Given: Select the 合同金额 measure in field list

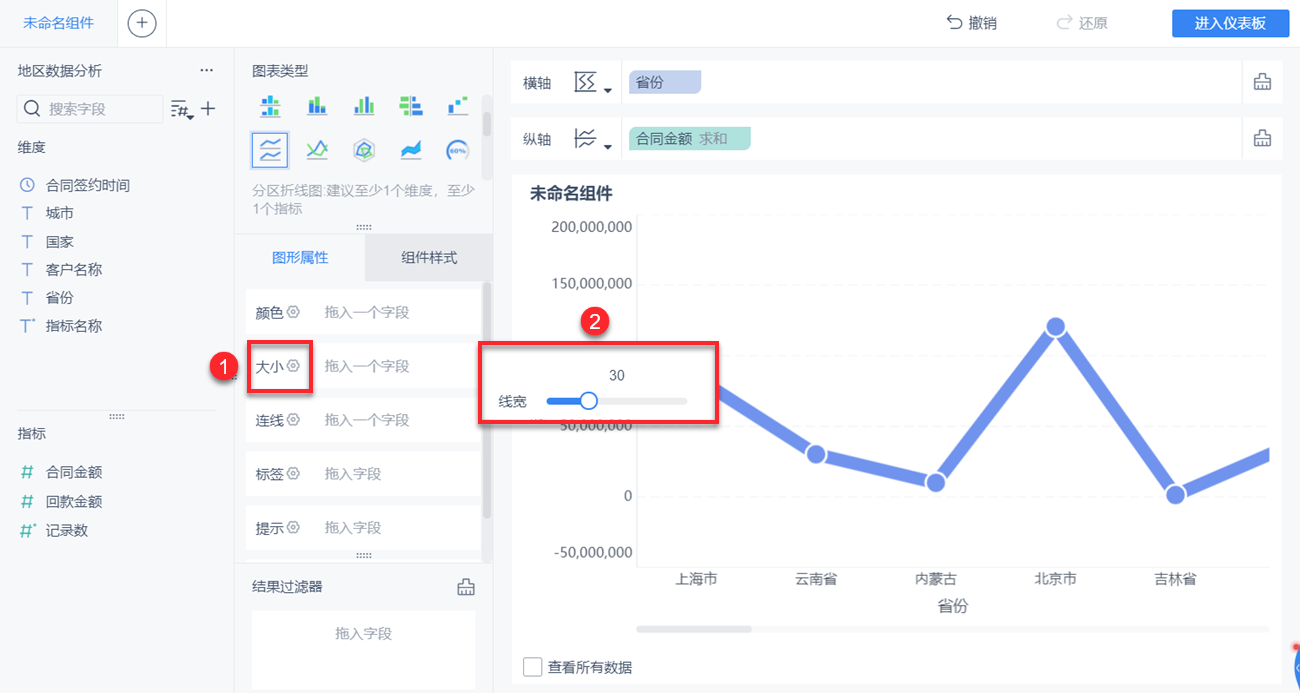Looking at the screenshot, I should click(x=61, y=472).
